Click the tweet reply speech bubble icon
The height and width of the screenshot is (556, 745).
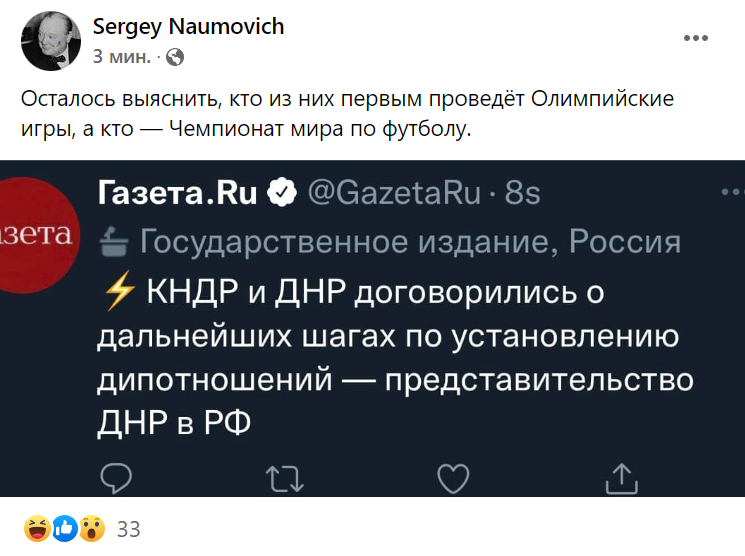(116, 479)
